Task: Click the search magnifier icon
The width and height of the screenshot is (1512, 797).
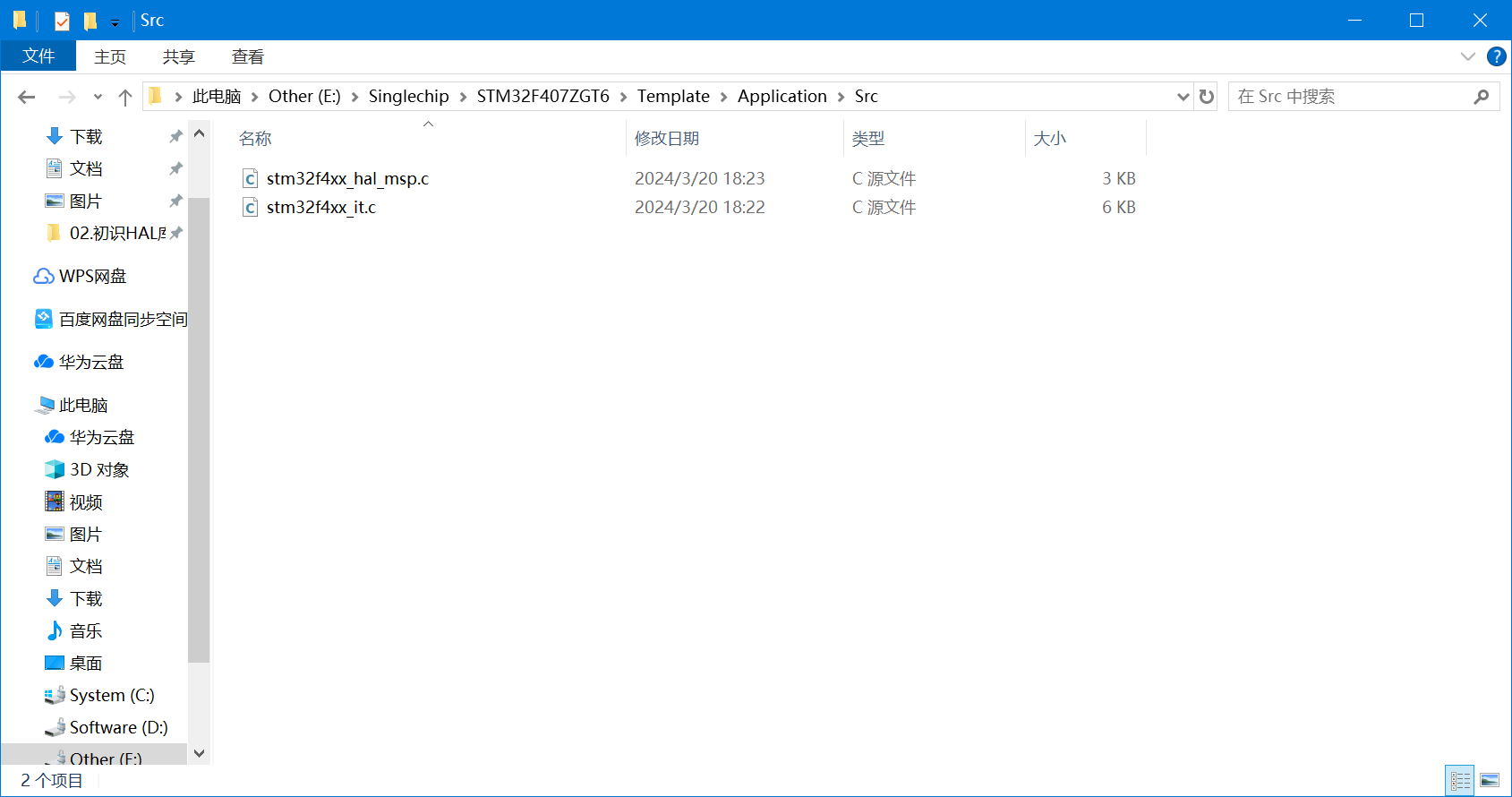Action: (1482, 97)
